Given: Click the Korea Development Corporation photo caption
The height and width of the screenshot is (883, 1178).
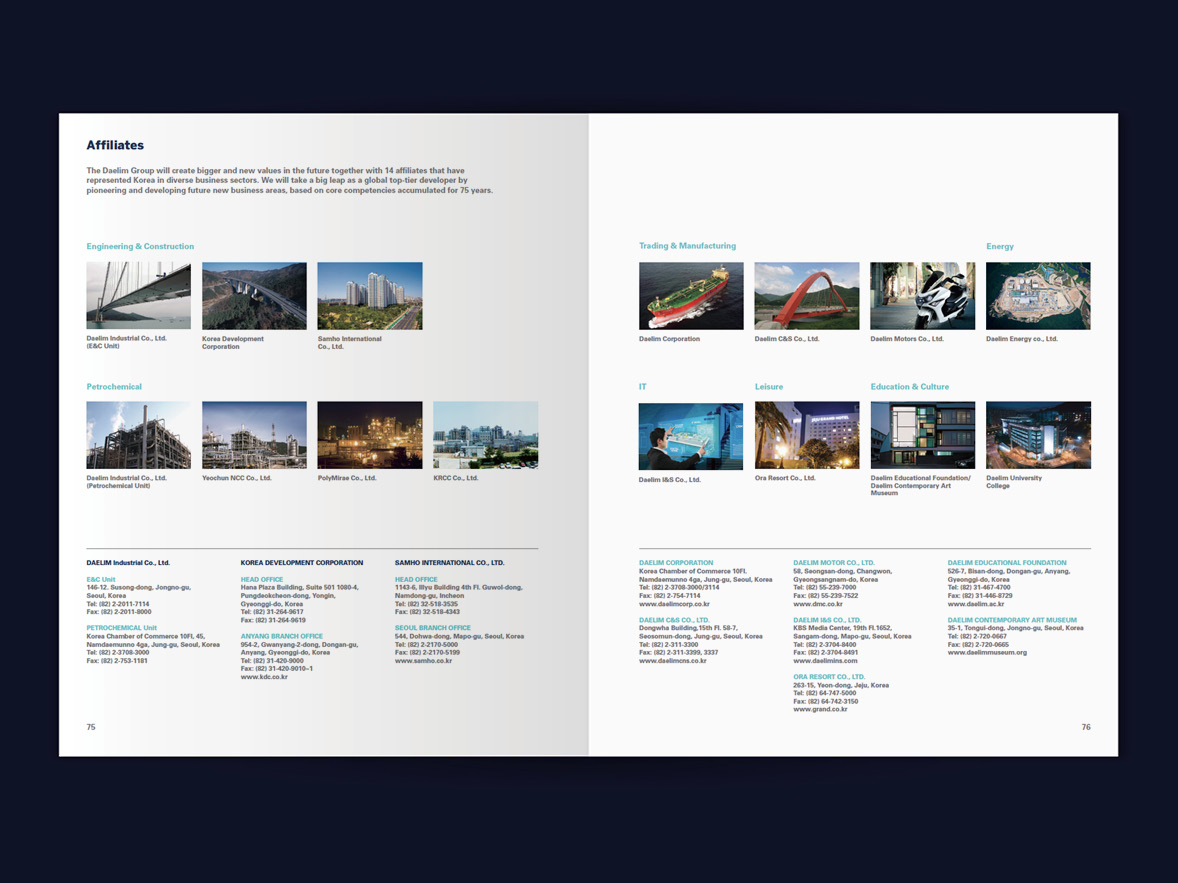Looking at the screenshot, I should (232, 343).
